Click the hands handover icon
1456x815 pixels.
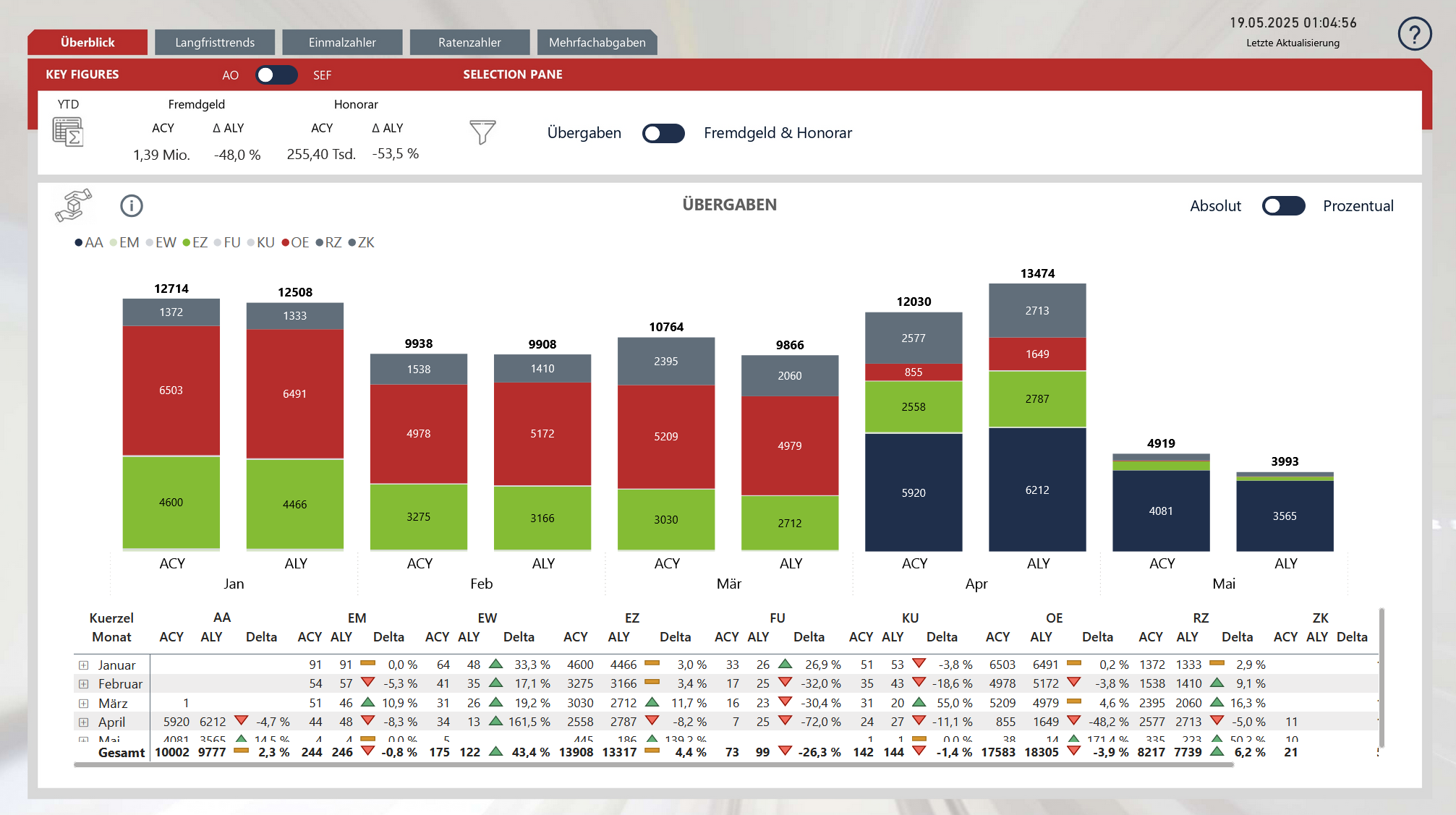coord(74,205)
